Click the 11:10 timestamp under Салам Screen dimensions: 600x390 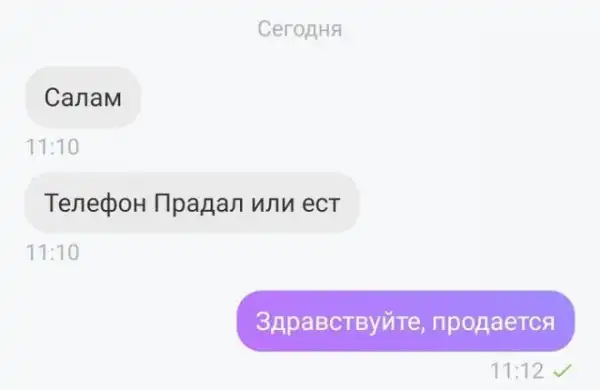pyautogui.click(x=53, y=147)
